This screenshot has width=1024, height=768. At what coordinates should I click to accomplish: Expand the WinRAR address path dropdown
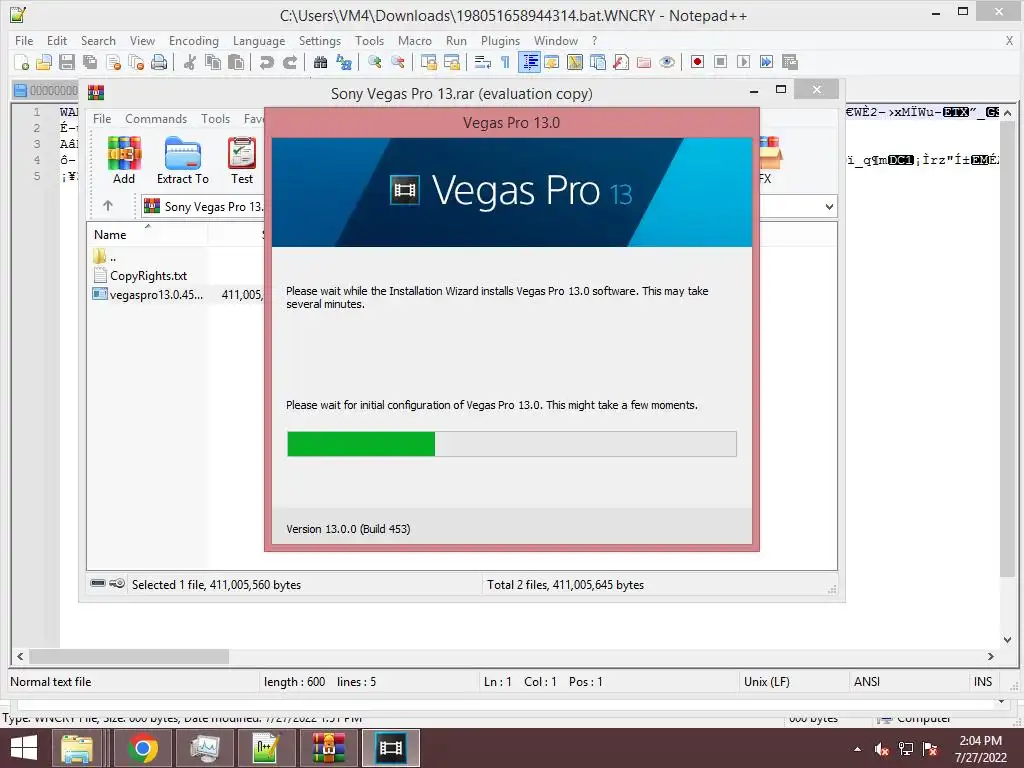pos(829,207)
